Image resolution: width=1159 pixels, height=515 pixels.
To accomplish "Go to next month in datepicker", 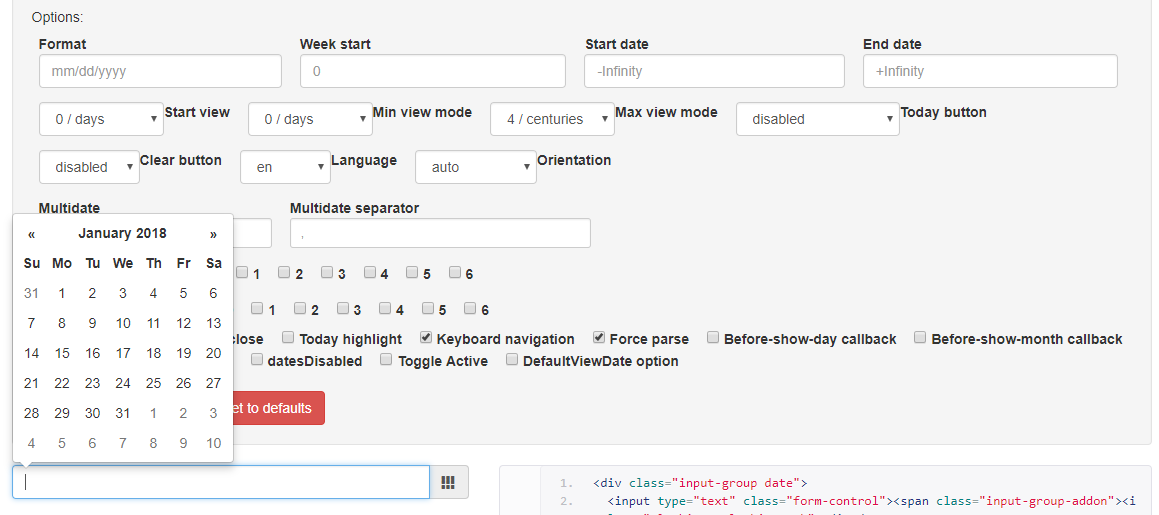I will [x=213, y=234].
